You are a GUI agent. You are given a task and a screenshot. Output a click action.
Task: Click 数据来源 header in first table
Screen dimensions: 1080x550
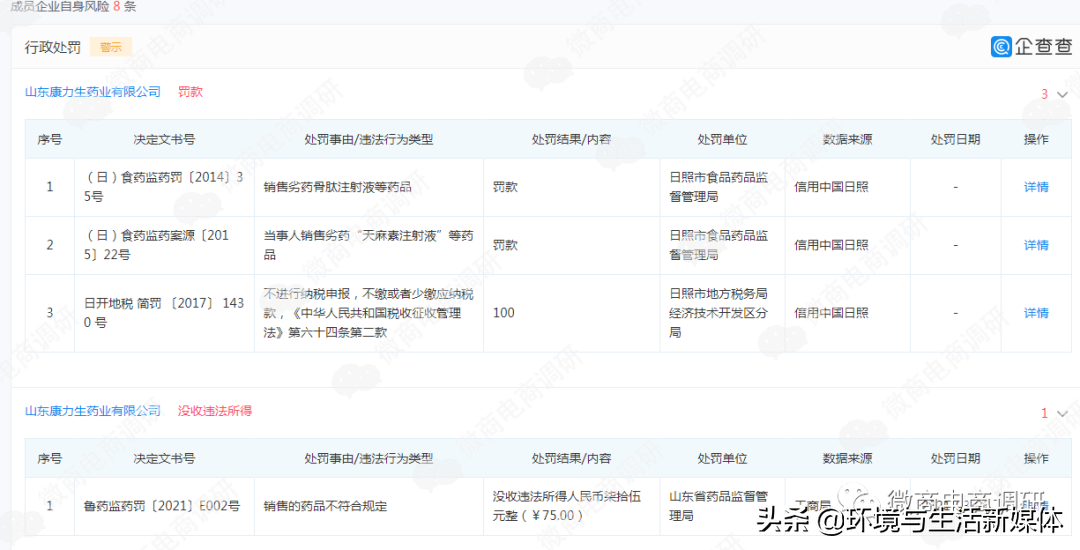(x=847, y=139)
